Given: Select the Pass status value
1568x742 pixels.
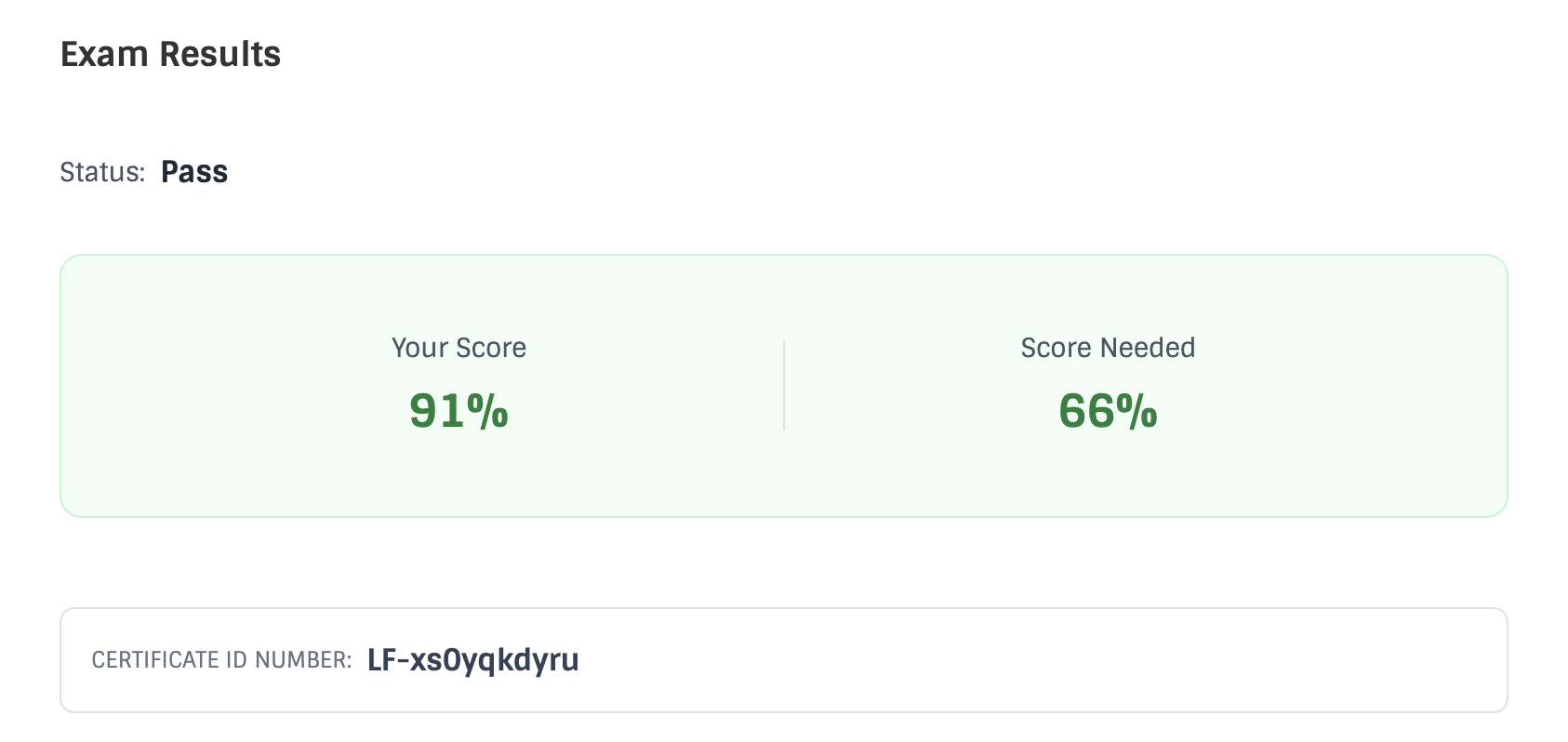Looking at the screenshot, I should (x=194, y=172).
